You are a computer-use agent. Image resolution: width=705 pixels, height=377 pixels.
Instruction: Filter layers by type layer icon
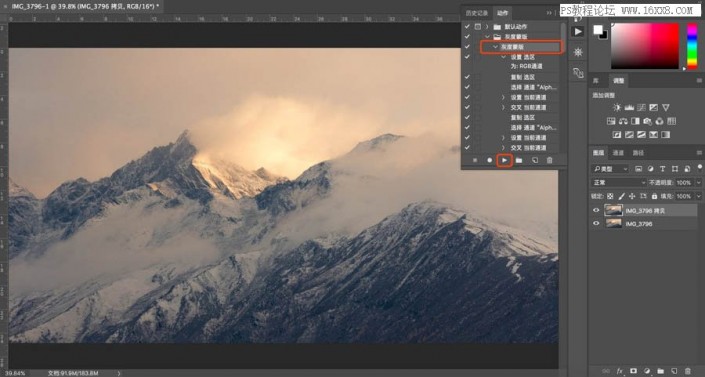(663, 169)
